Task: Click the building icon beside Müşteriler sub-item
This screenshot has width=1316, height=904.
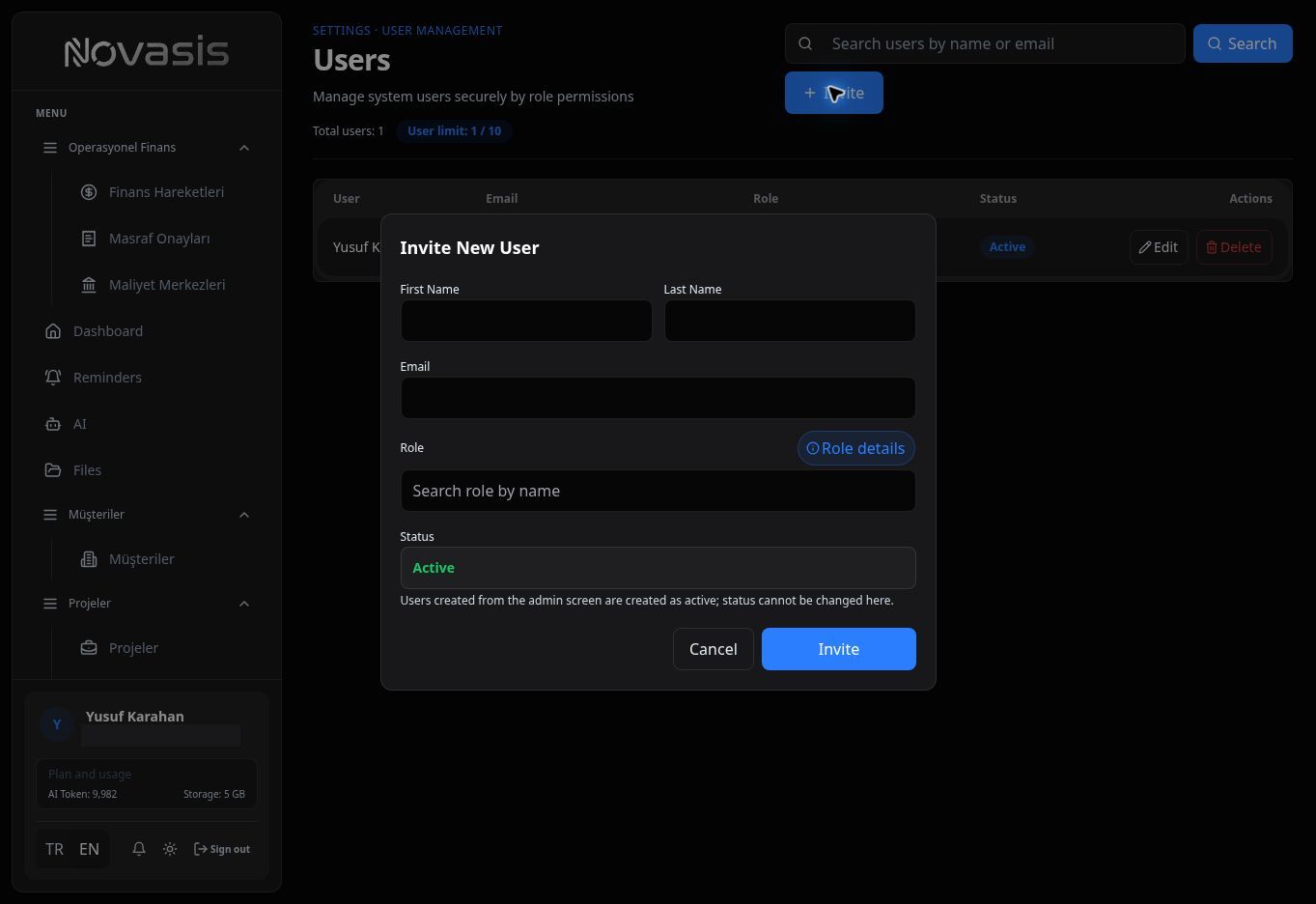Action: [89, 559]
